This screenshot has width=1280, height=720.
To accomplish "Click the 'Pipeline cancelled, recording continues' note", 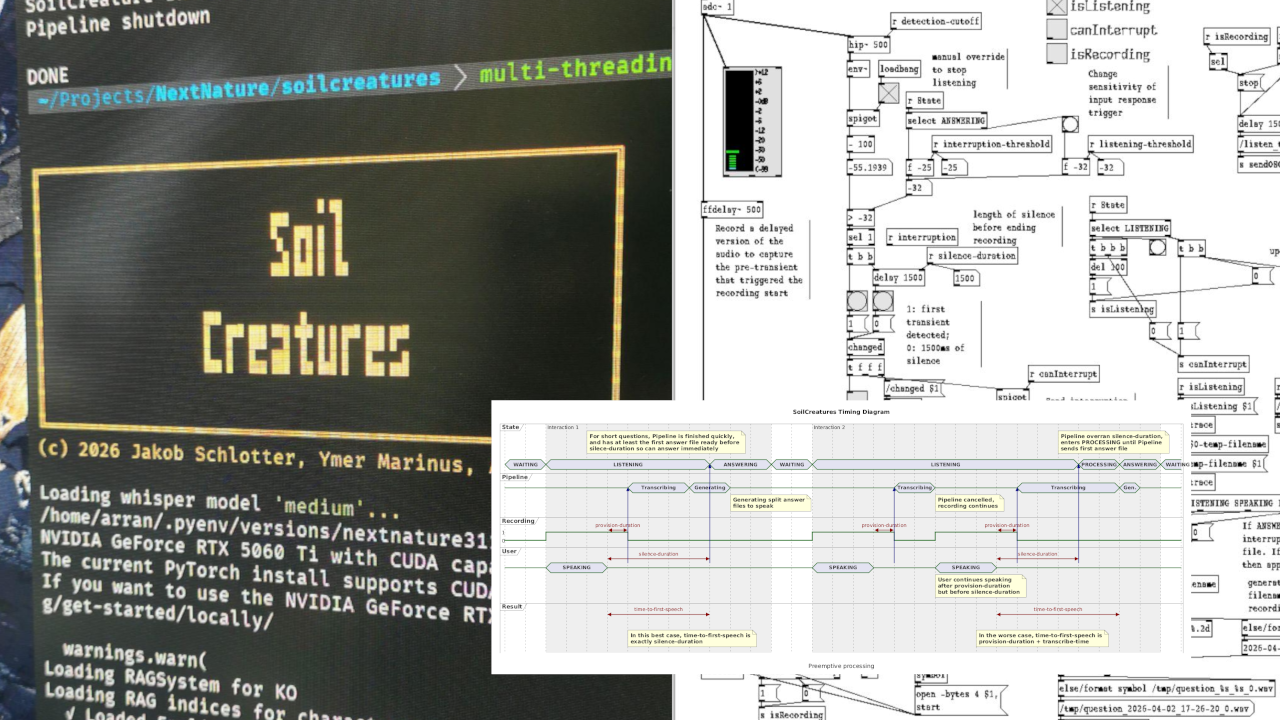I will [x=970, y=503].
